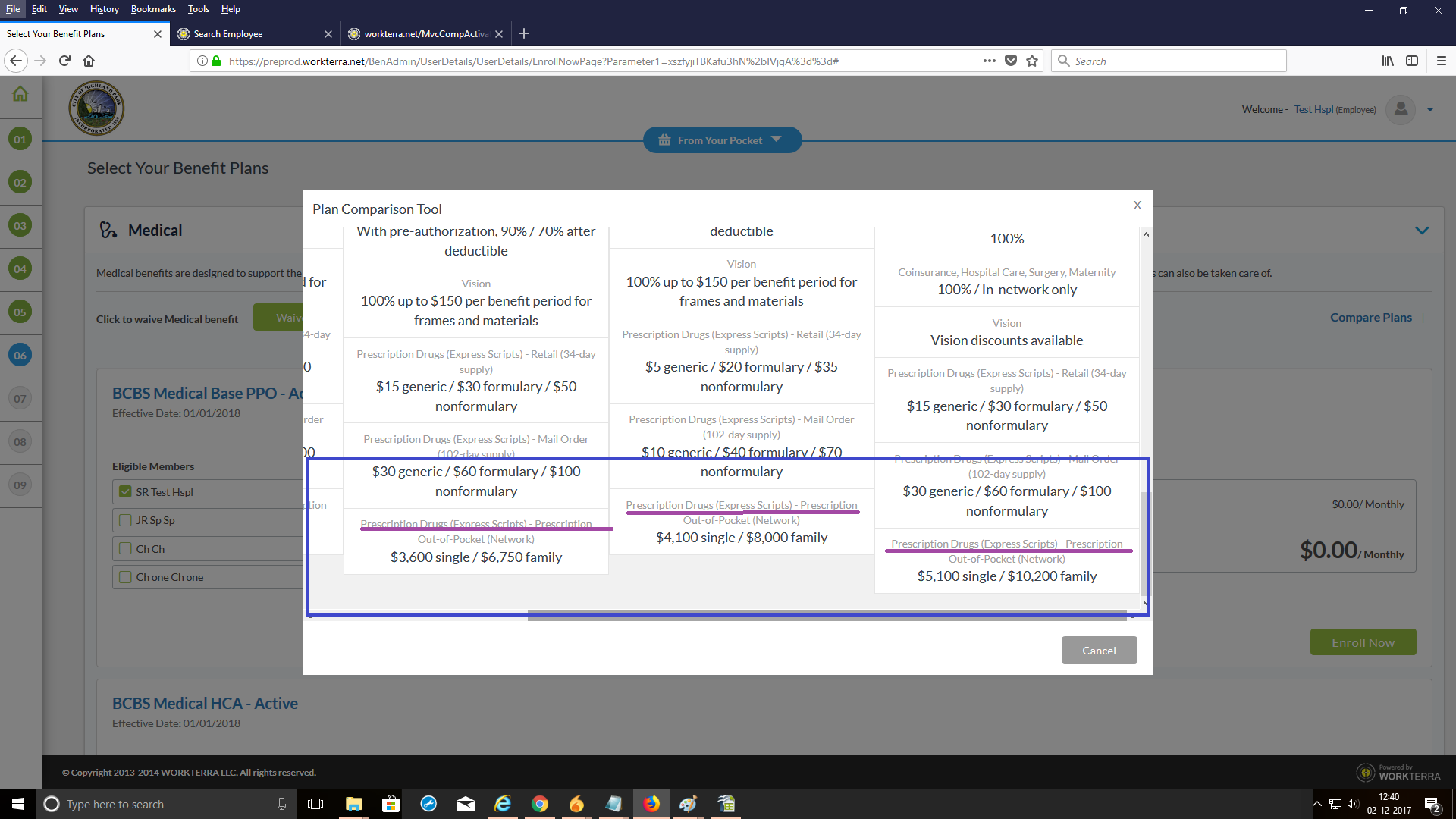Screen dimensions: 1456x819
Task: Check the SR Test Hspl member checkbox
Action: coord(126,492)
